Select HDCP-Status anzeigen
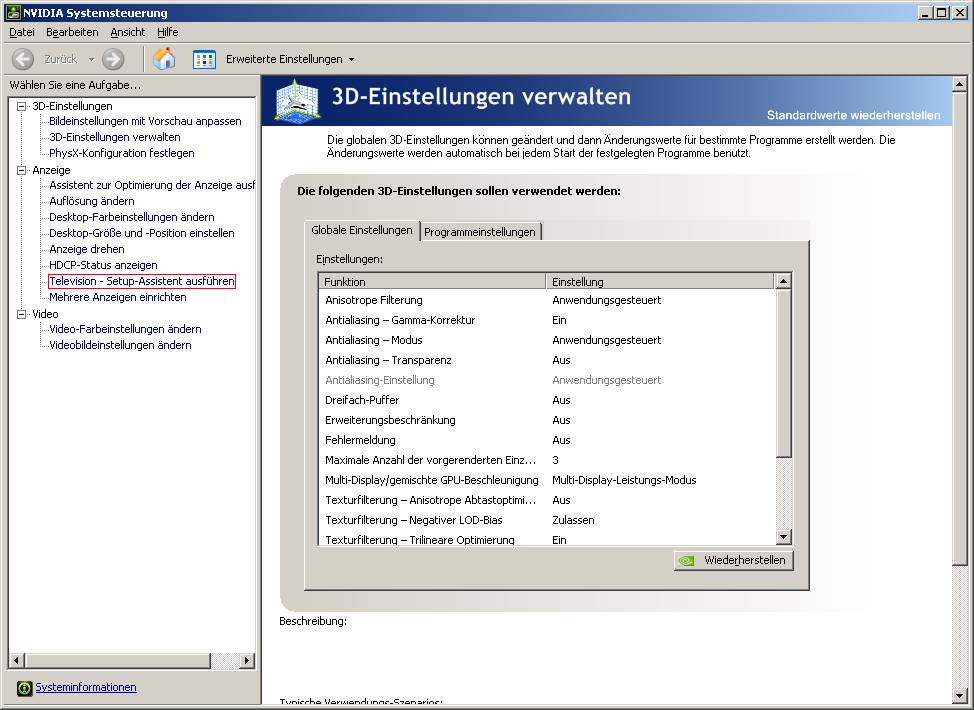 103,266
